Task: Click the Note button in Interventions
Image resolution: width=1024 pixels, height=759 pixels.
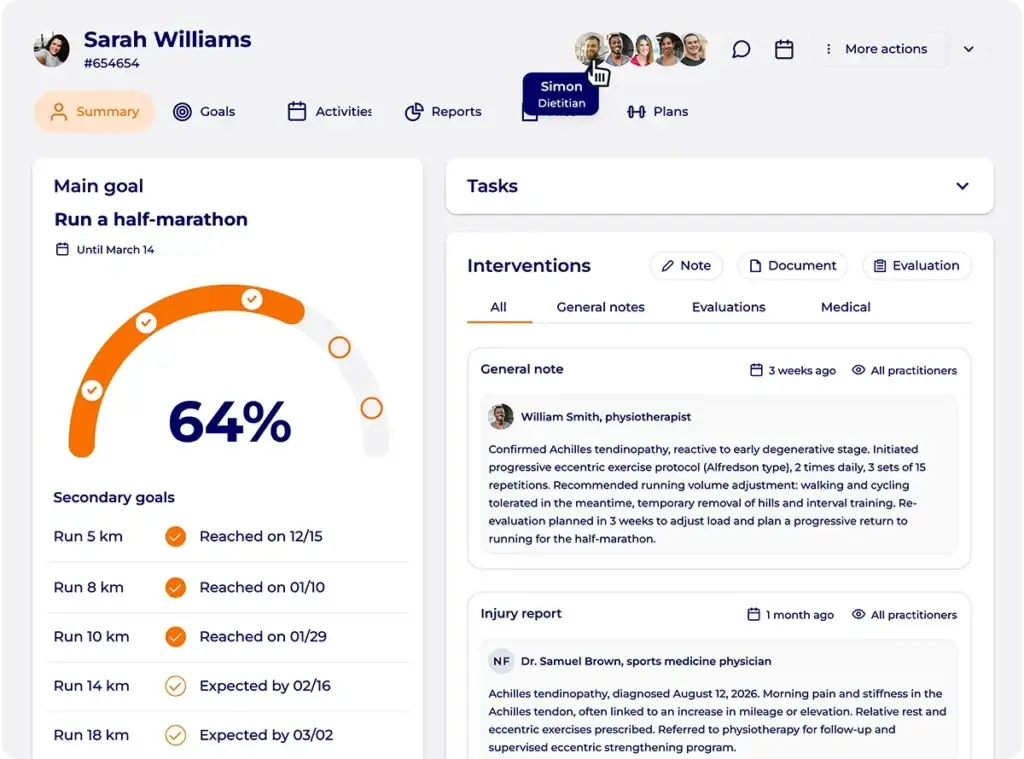Action: click(686, 266)
